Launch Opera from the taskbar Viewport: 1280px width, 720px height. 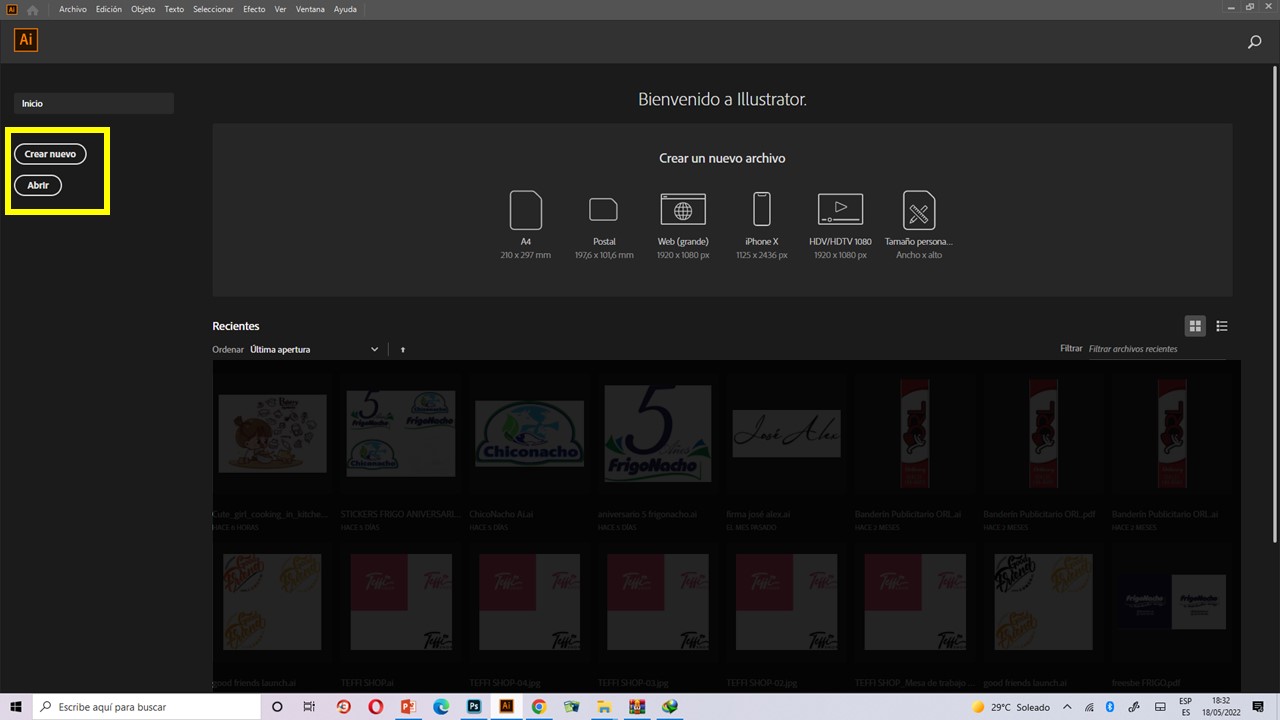point(376,707)
